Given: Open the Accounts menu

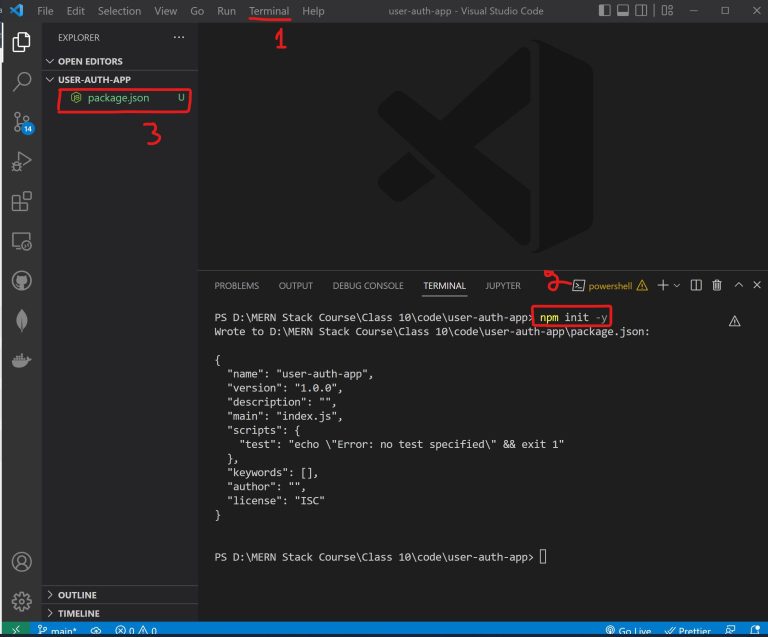Looking at the screenshot, I should coord(22,562).
